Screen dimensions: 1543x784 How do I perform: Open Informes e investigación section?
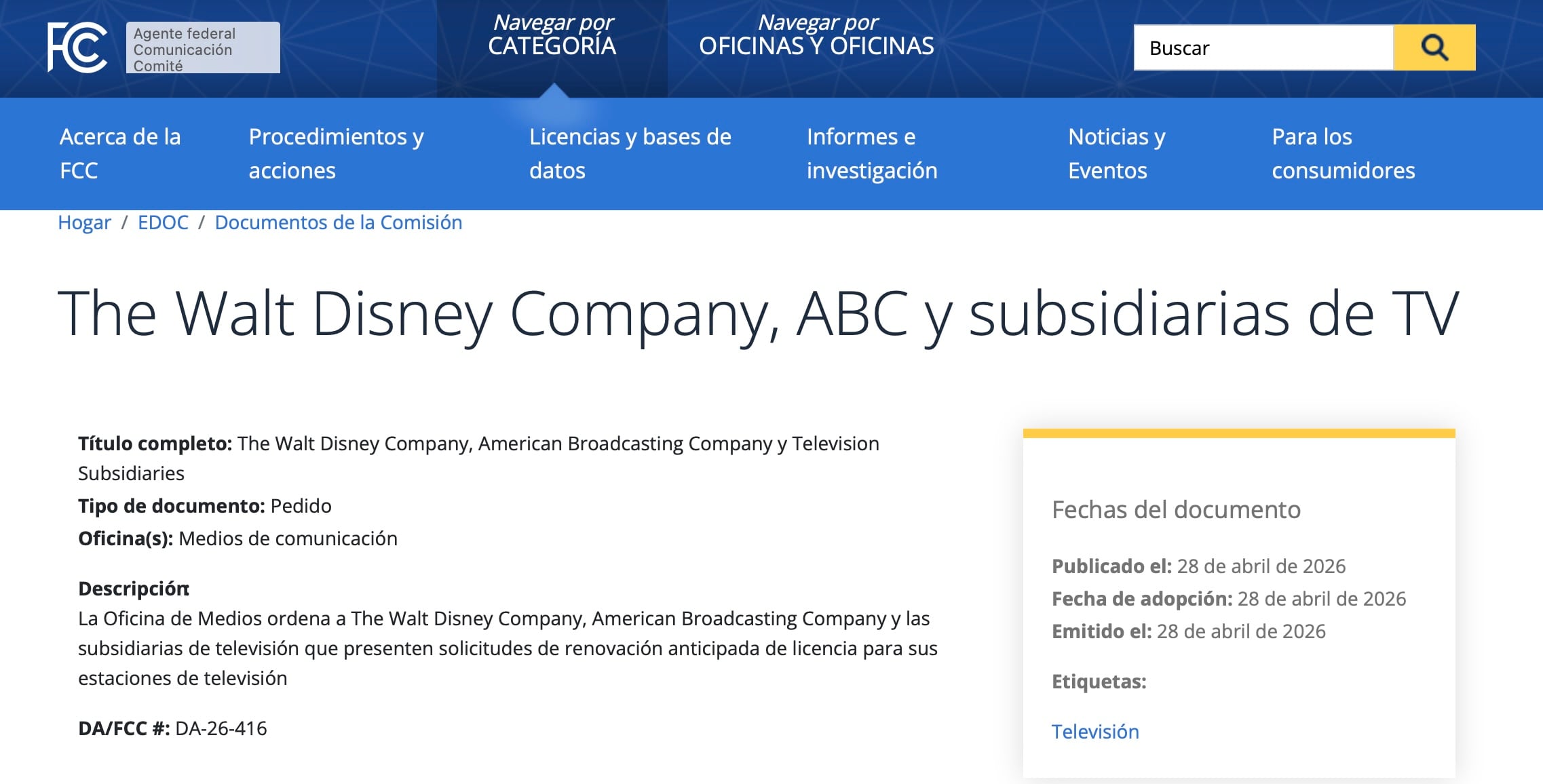(x=872, y=153)
